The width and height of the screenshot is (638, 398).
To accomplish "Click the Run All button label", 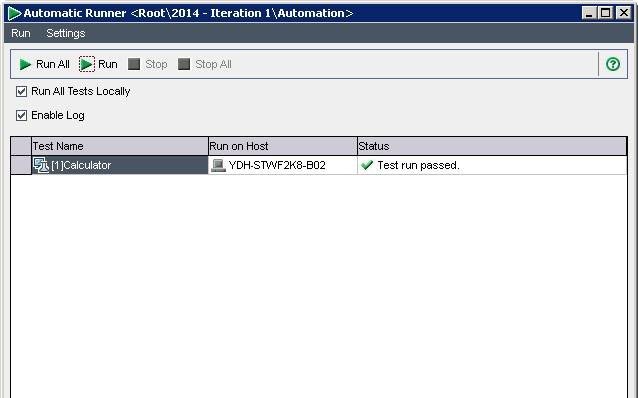I will point(53,64).
